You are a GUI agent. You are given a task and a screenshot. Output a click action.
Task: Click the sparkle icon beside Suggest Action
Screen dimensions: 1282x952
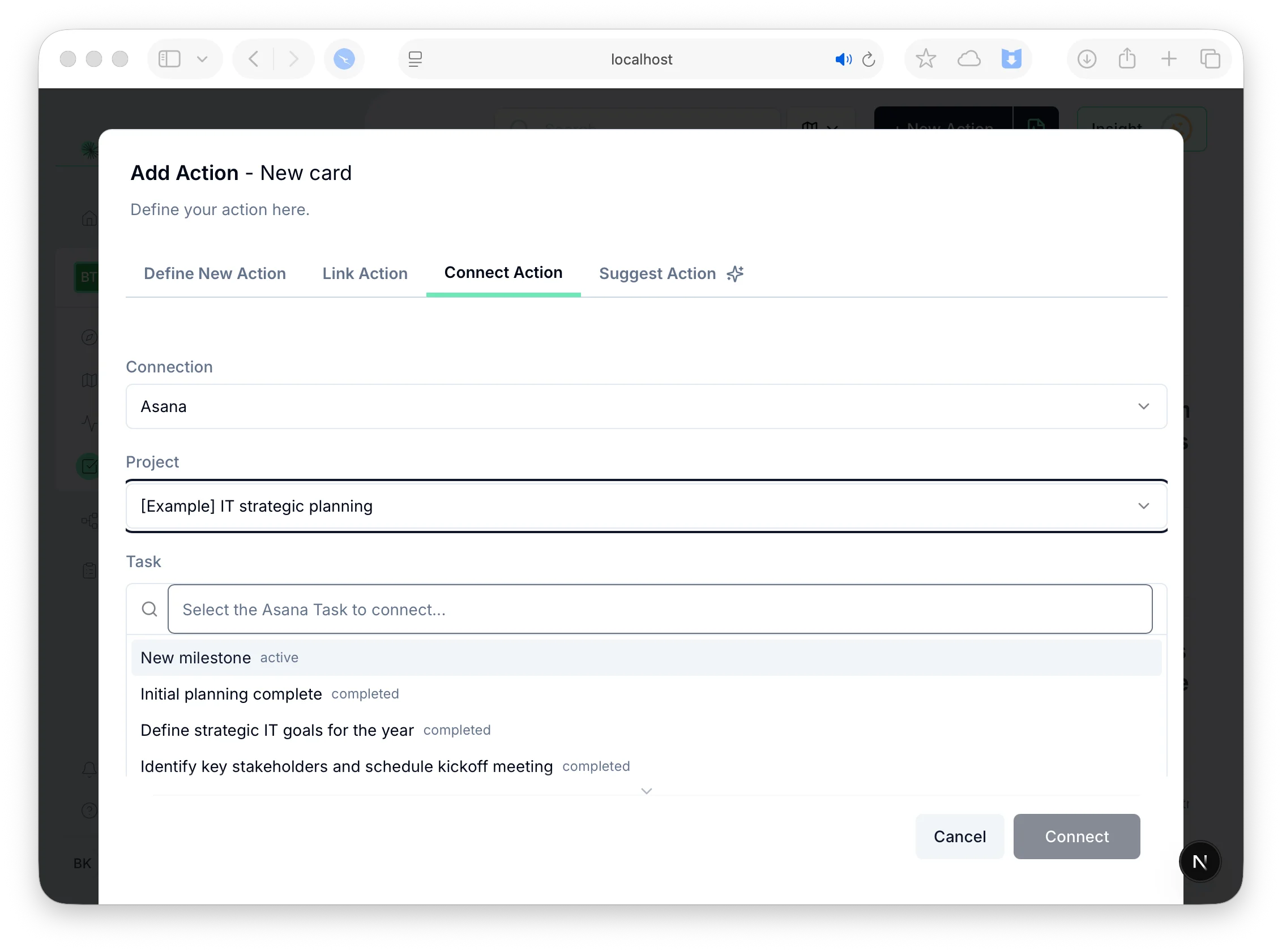735,273
